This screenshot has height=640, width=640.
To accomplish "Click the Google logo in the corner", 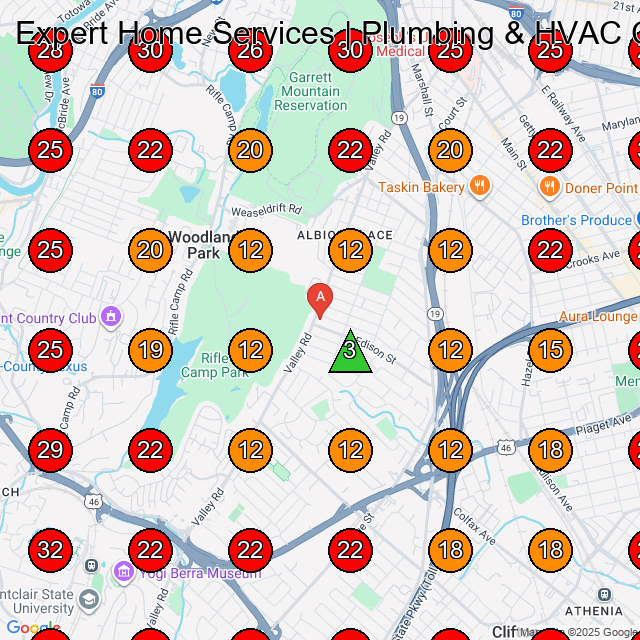I will pos(33,628).
